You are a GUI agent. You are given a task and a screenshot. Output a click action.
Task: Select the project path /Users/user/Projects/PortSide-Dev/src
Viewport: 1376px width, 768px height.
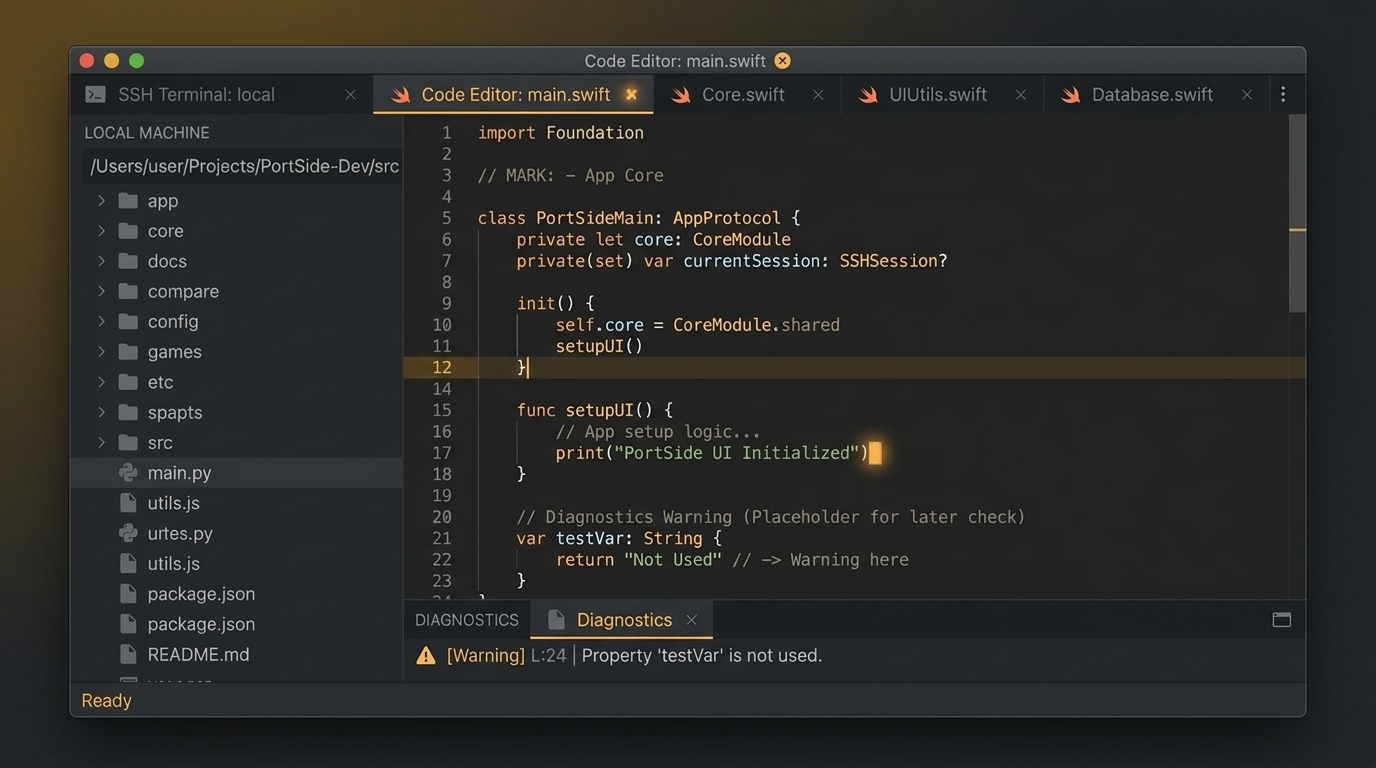pyautogui.click(x=244, y=166)
